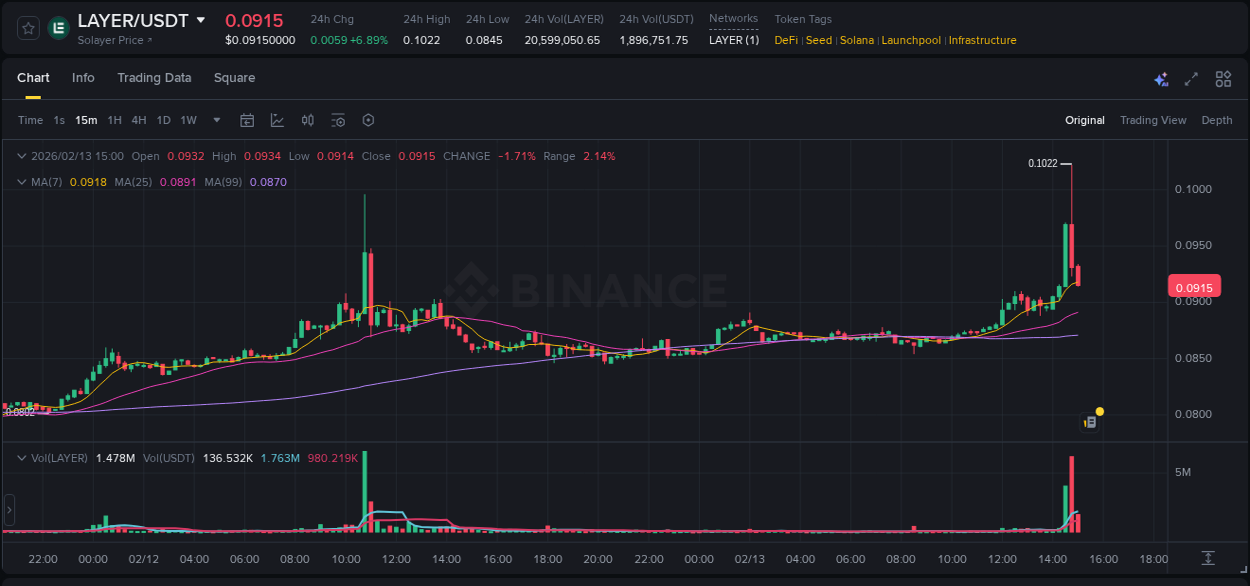This screenshot has height=586, width=1250.
Task: Switch to the Trading Data tab
Action: (154, 78)
